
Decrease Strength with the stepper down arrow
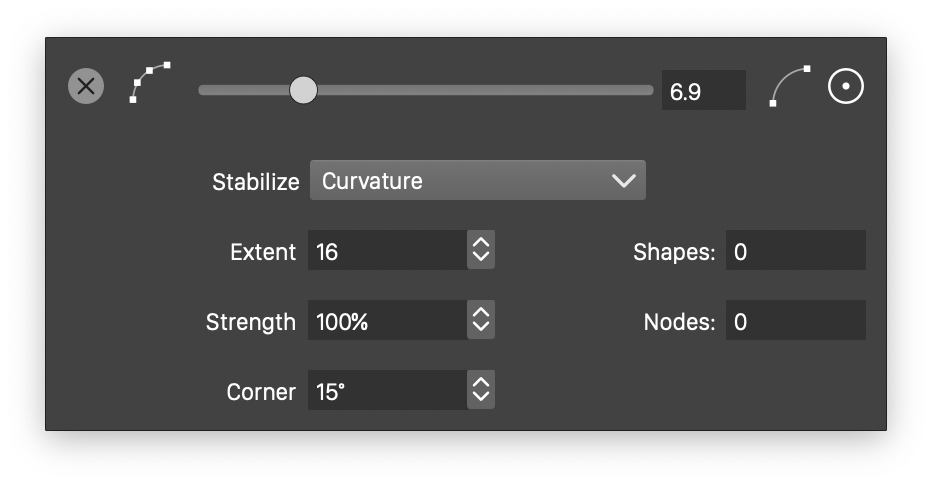click(481, 328)
